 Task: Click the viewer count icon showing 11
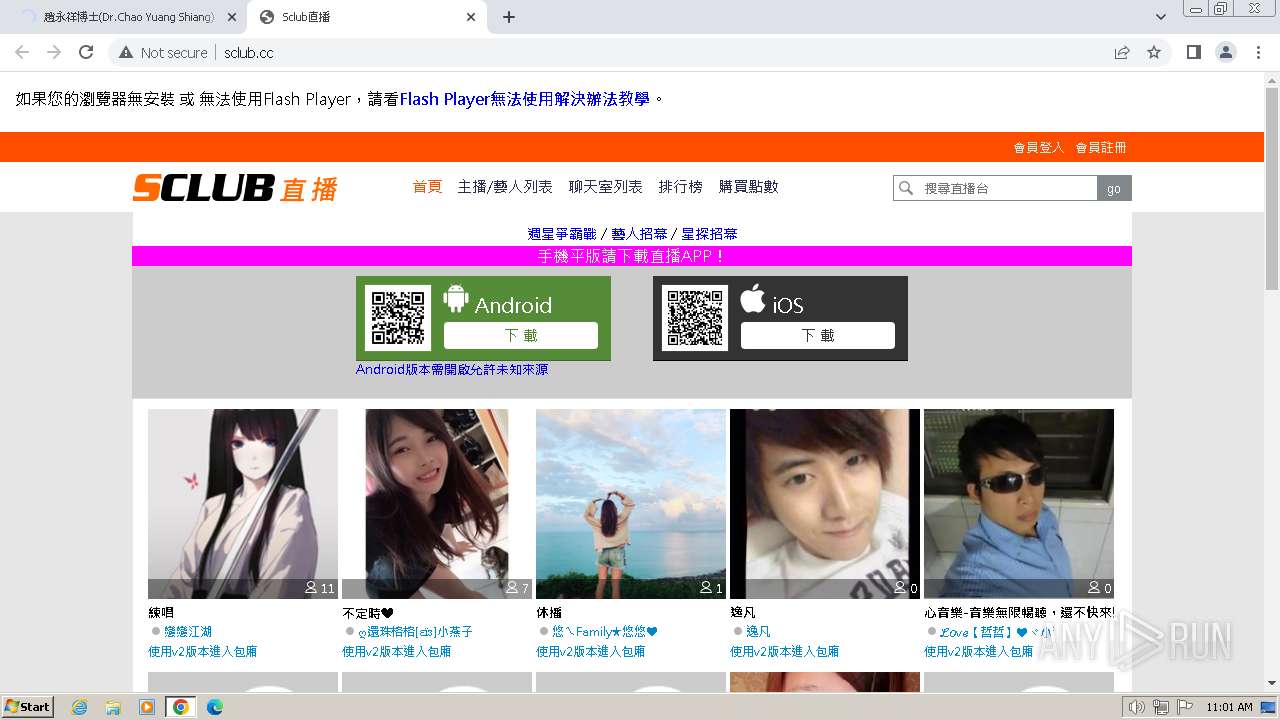tap(311, 588)
